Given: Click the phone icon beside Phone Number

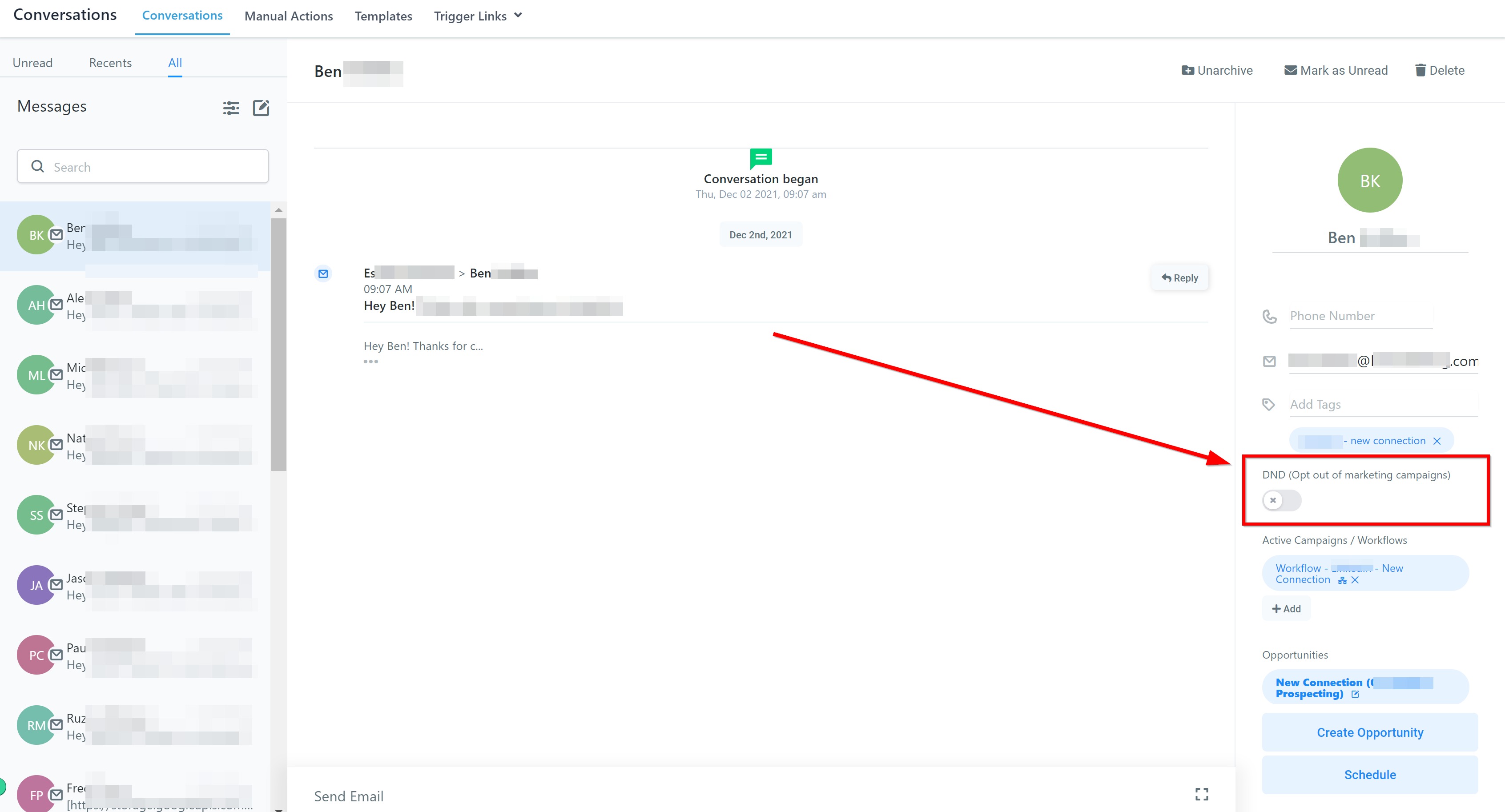Looking at the screenshot, I should point(1269,316).
